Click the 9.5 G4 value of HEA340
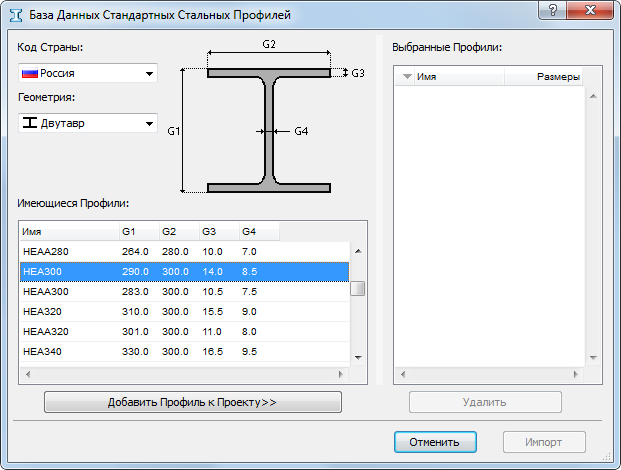The image size is (621, 470). (250, 352)
